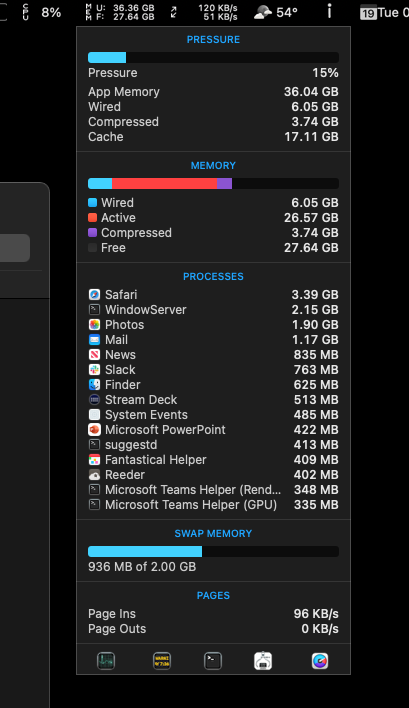Screen dimensions: 409x708
Task: Launch Console via the yellow warning icon
Action: (x=162, y=661)
